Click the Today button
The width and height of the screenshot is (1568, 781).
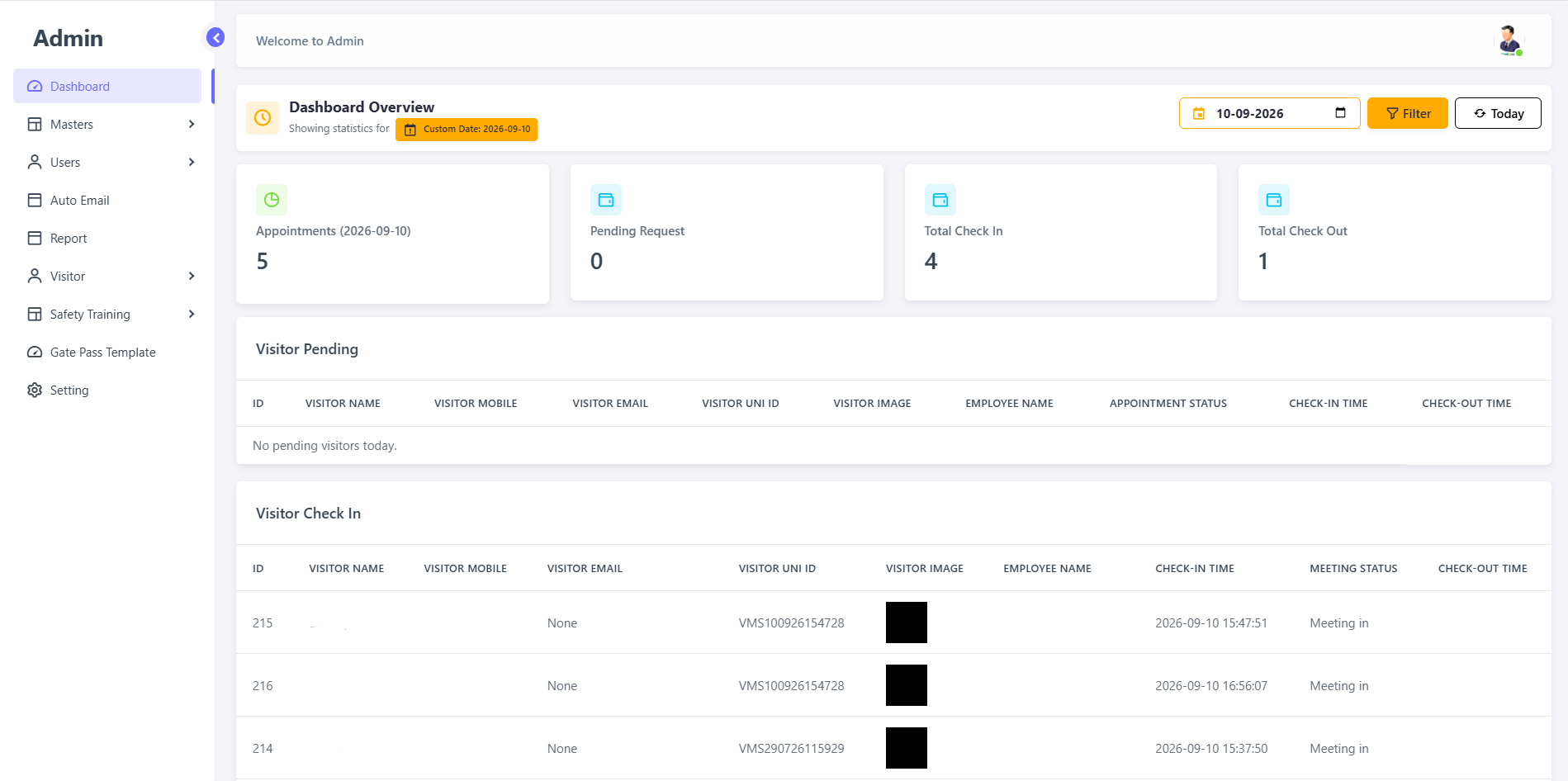[x=1498, y=113]
